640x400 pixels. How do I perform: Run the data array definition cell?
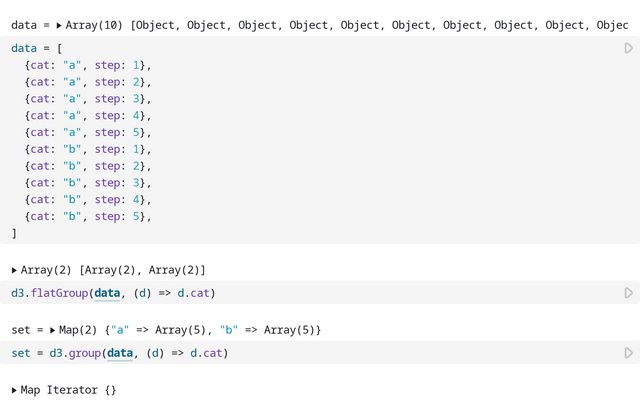coord(628,48)
